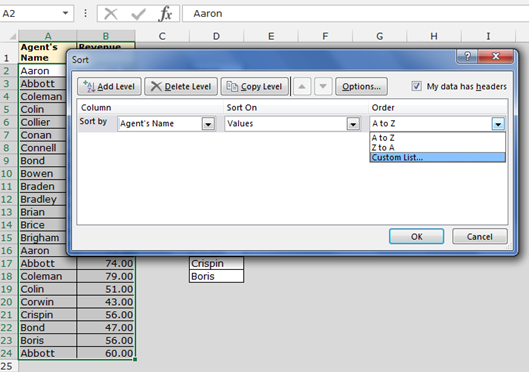Viewport: 529px width, 372px height.
Task: Move sort level down arrow
Action: point(323,87)
